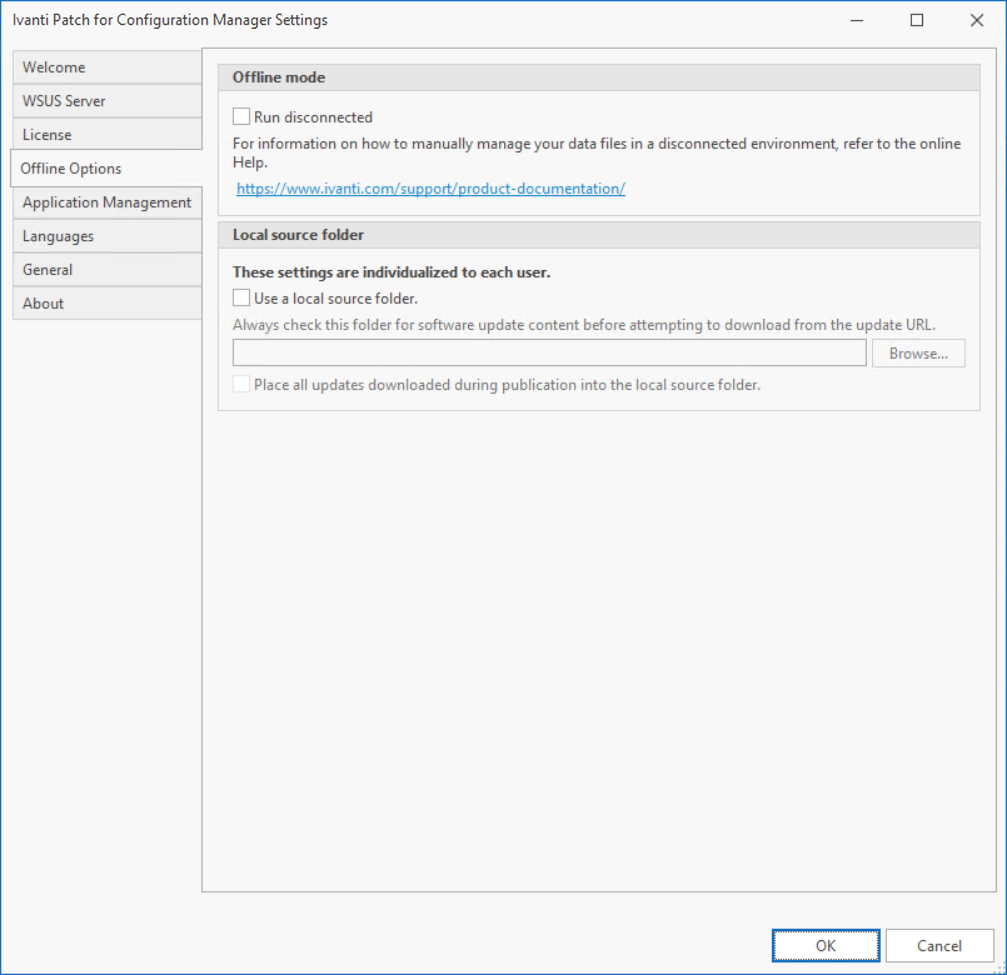Image resolution: width=1007 pixels, height=975 pixels.
Task: Switch to the General tab
Action: tap(106, 270)
